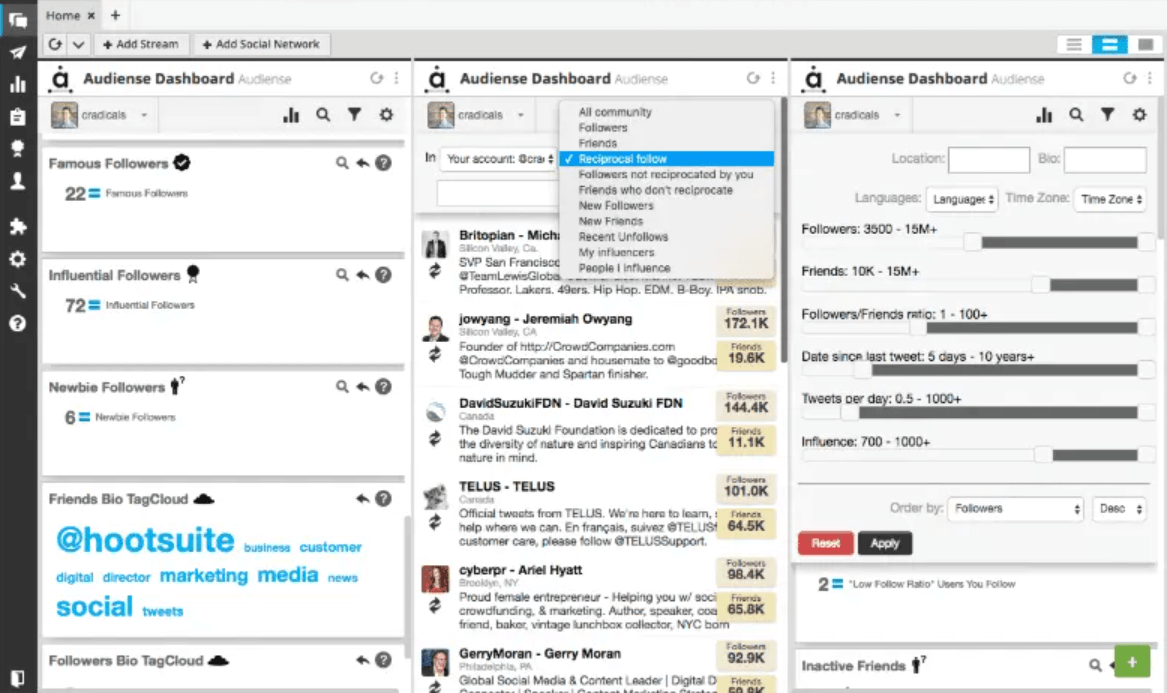Screen dimensions: 1167x693
Task: Open the Tools wrench sidebar icon
Action: tap(18, 291)
